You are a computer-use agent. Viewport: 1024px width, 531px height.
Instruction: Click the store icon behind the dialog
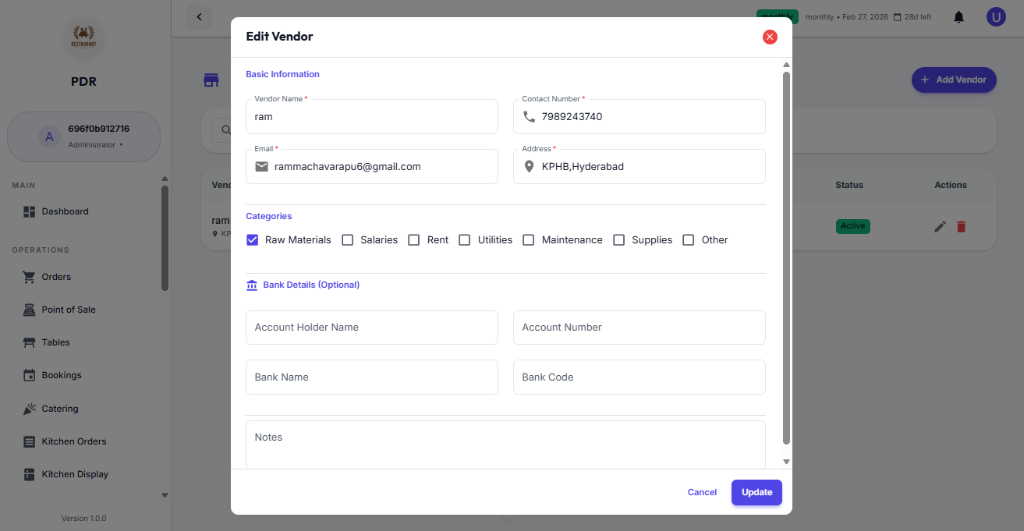click(211, 80)
